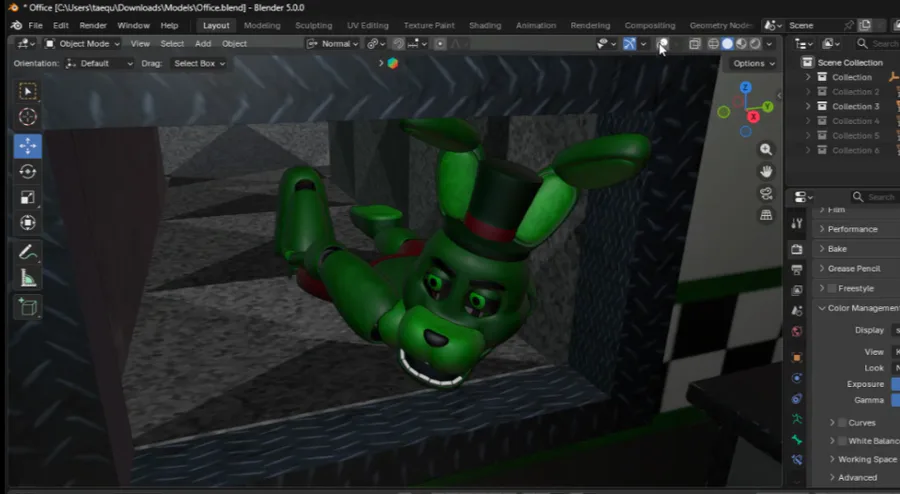This screenshot has width=900, height=494.
Task: Enable the Curves checkbox
Action: (842, 422)
